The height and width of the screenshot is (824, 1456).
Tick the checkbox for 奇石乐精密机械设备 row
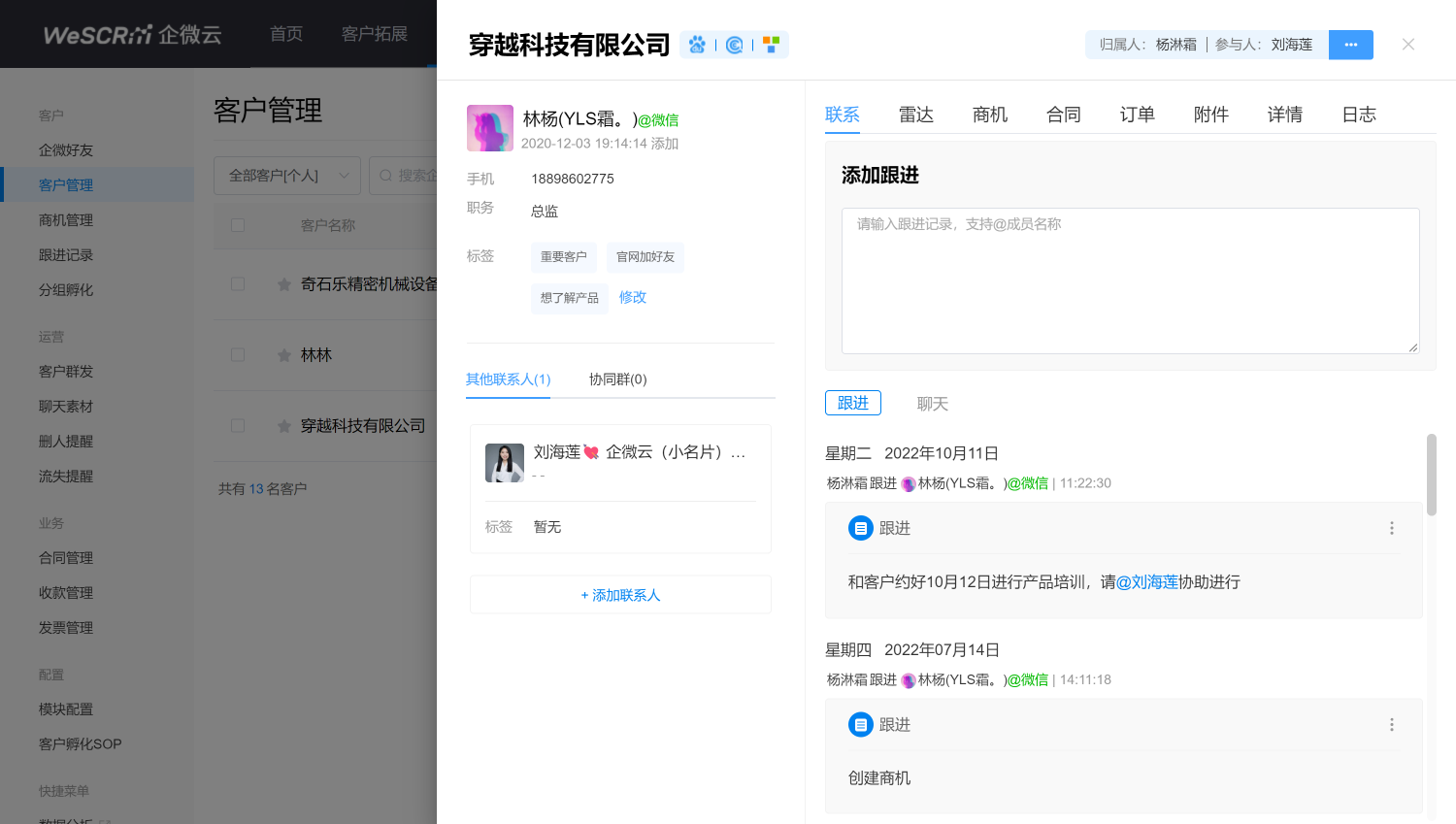[238, 284]
